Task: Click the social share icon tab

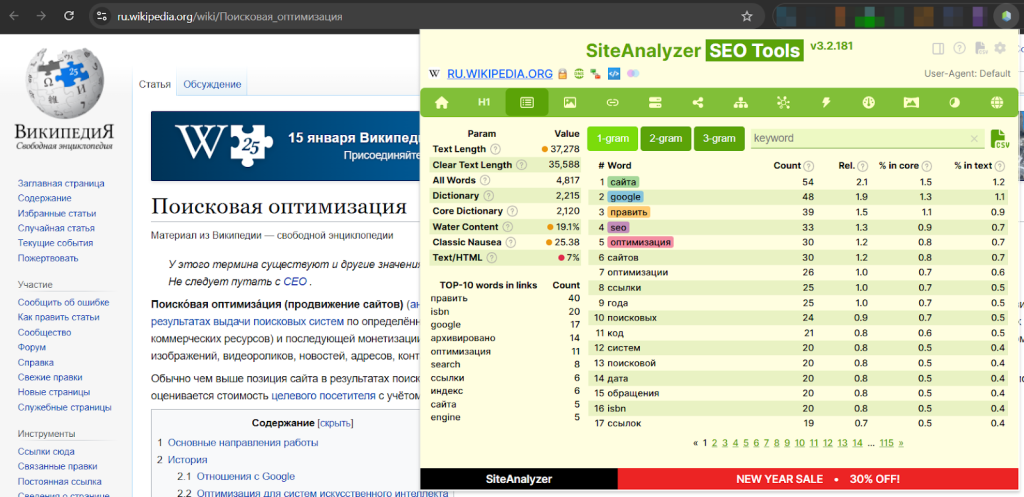Action: [697, 102]
